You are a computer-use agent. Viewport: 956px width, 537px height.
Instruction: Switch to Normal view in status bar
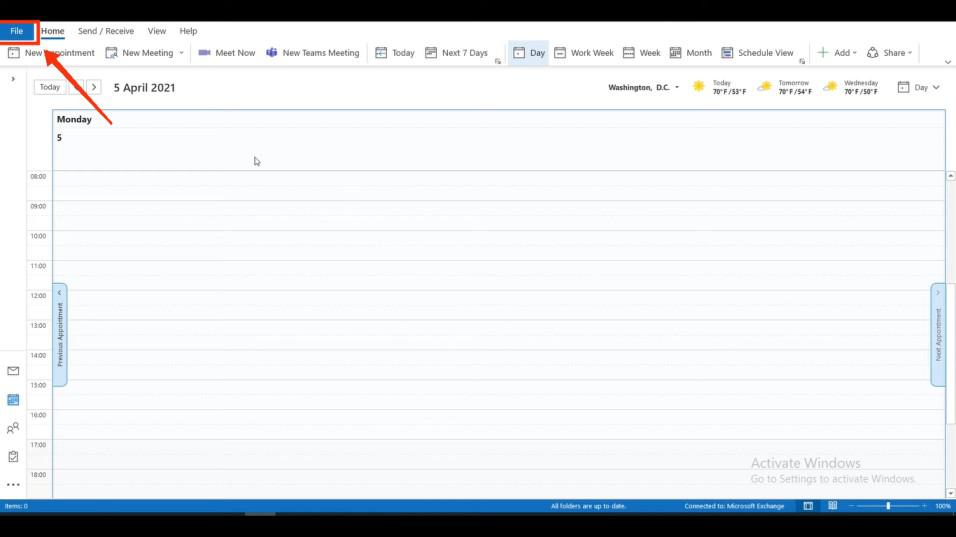[x=808, y=506]
